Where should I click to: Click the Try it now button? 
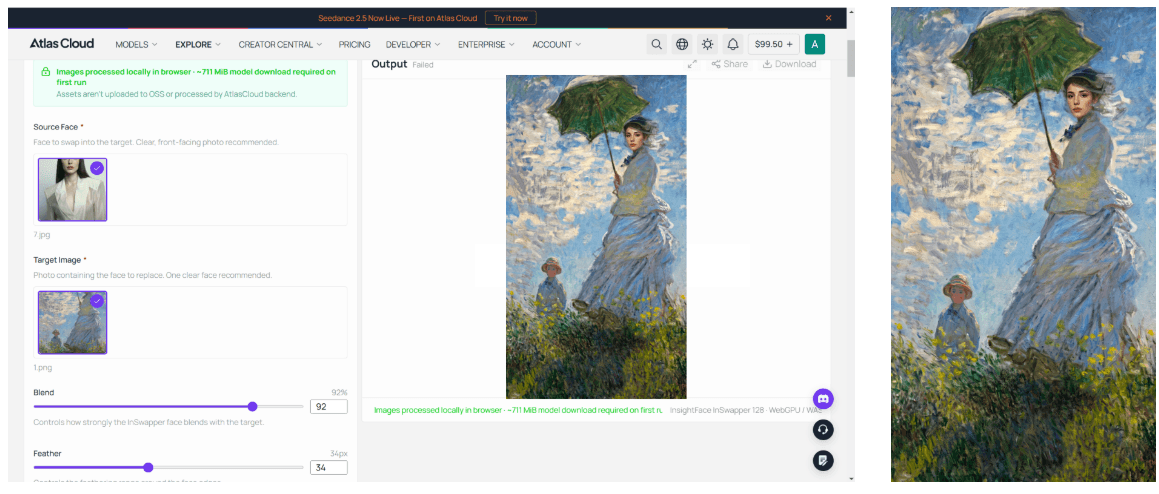(x=511, y=18)
